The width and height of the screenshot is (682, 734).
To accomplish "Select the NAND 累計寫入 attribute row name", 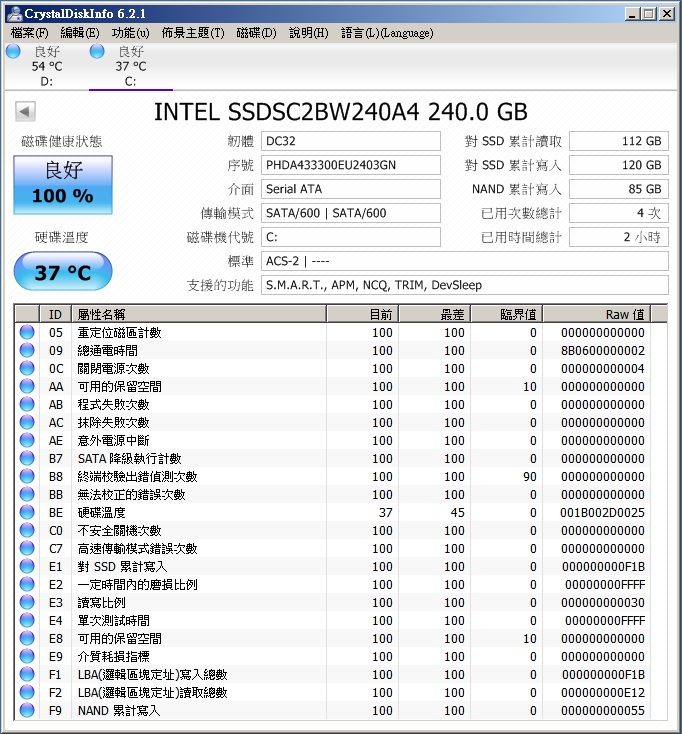I will [119, 711].
